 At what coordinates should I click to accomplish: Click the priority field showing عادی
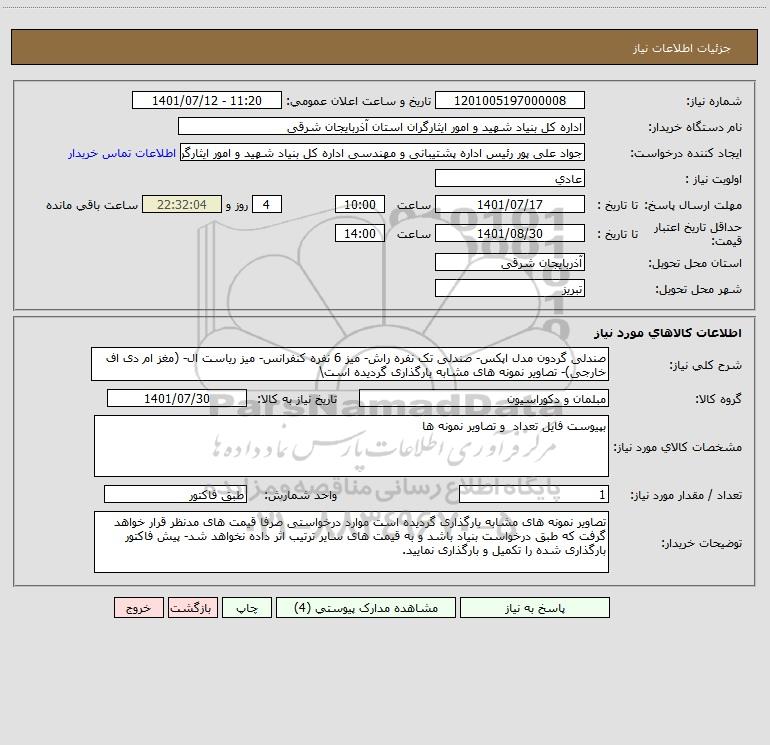510,178
